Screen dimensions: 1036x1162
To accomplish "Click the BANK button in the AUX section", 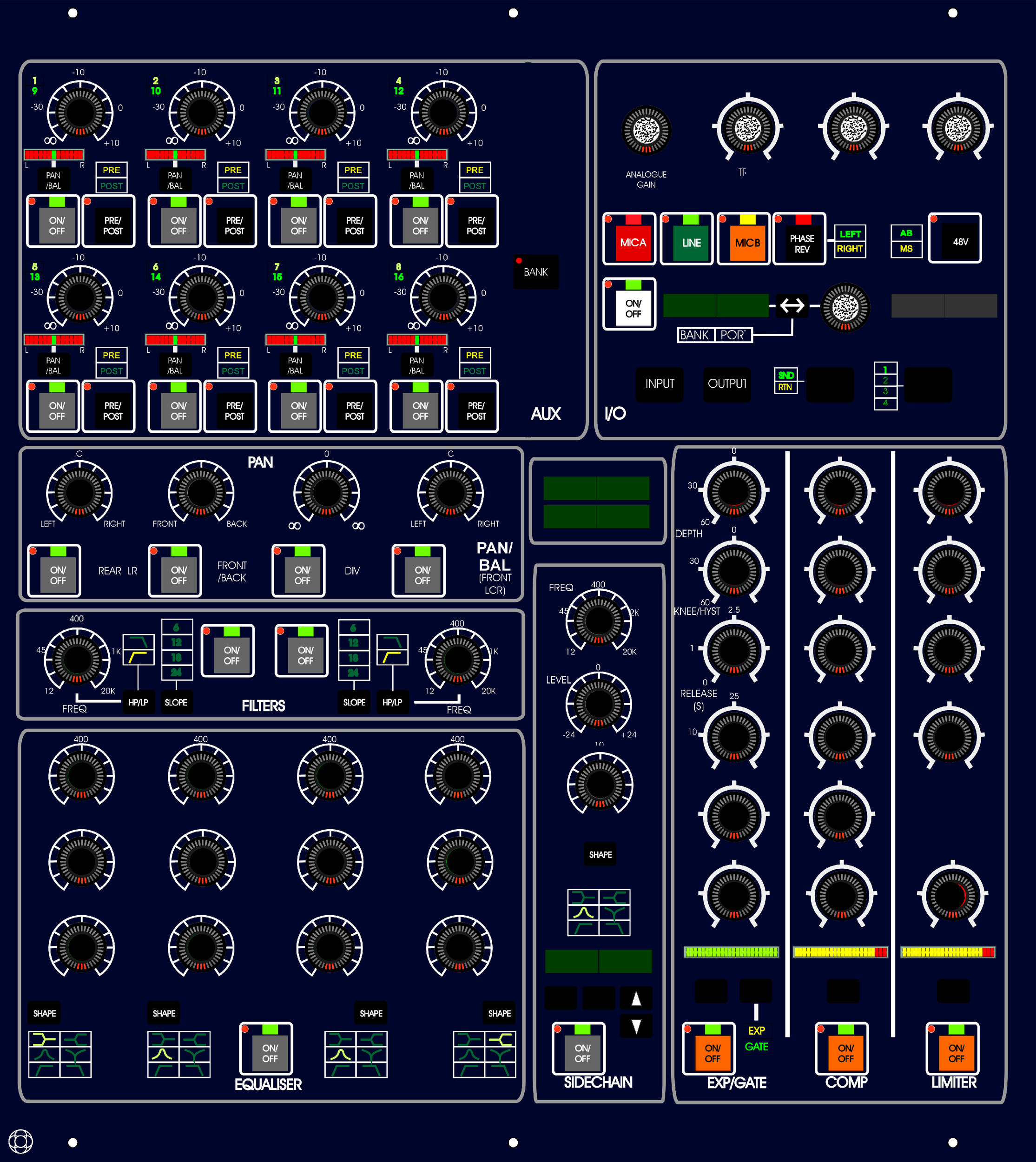I will (x=535, y=271).
